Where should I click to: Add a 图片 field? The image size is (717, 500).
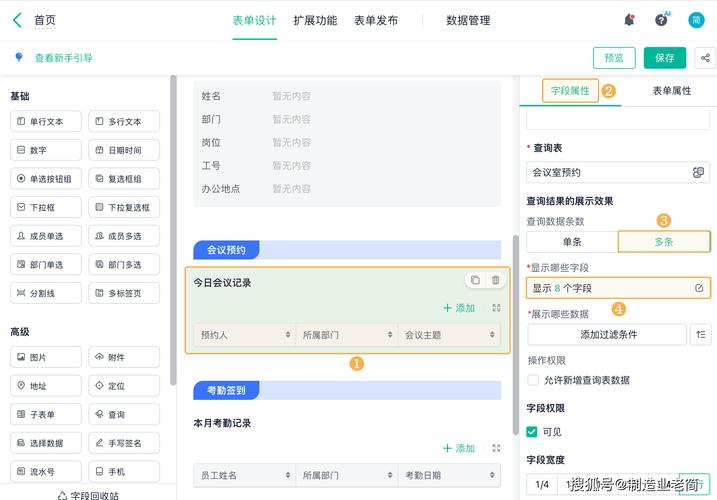point(46,357)
